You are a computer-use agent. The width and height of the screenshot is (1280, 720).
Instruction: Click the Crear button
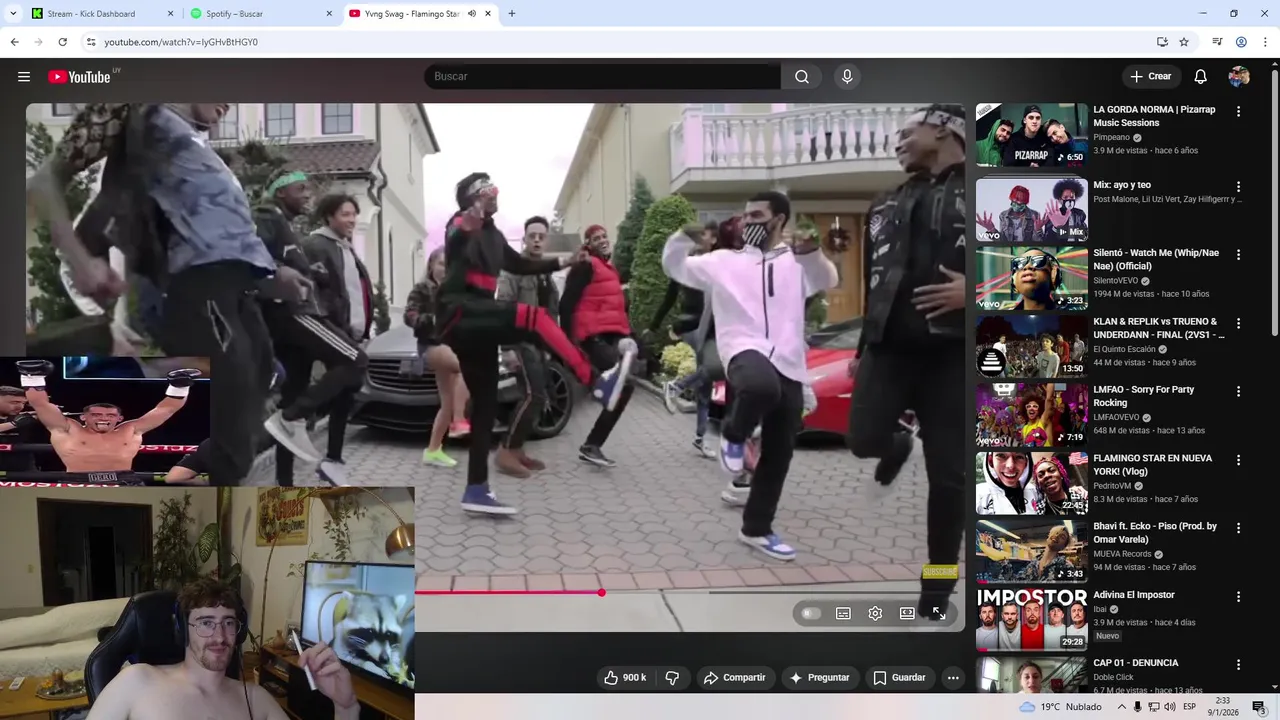point(1150,77)
